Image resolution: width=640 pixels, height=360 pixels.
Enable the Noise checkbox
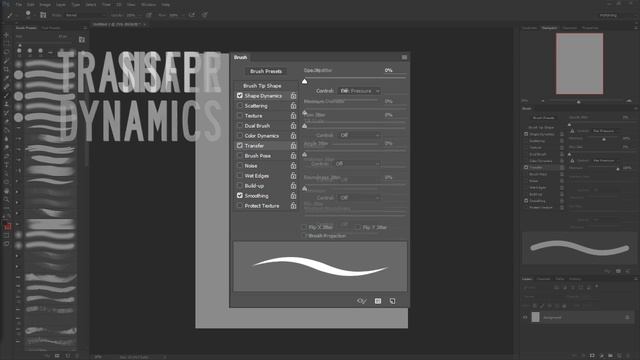(x=240, y=166)
